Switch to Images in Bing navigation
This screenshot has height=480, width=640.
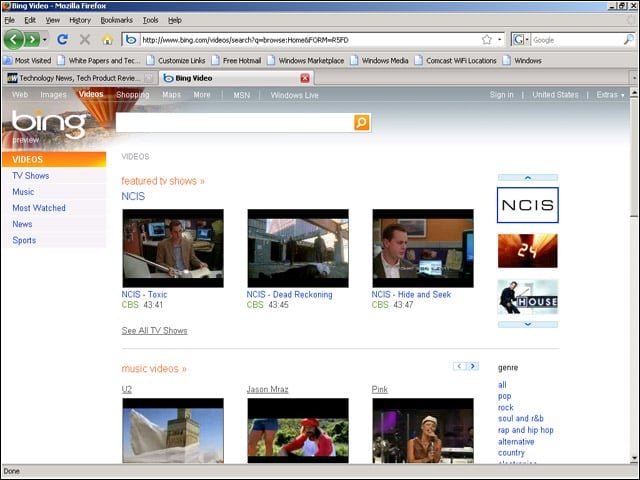coord(53,95)
